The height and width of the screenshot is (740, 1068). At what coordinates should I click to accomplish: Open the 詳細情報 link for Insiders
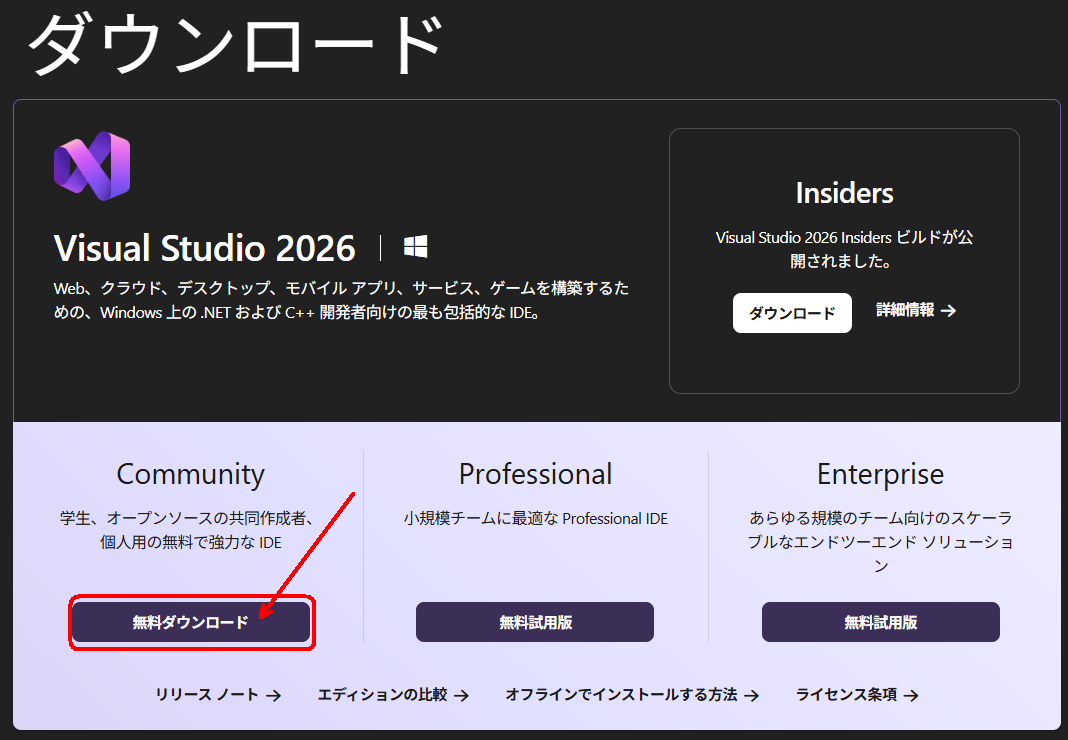click(x=906, y=311)
